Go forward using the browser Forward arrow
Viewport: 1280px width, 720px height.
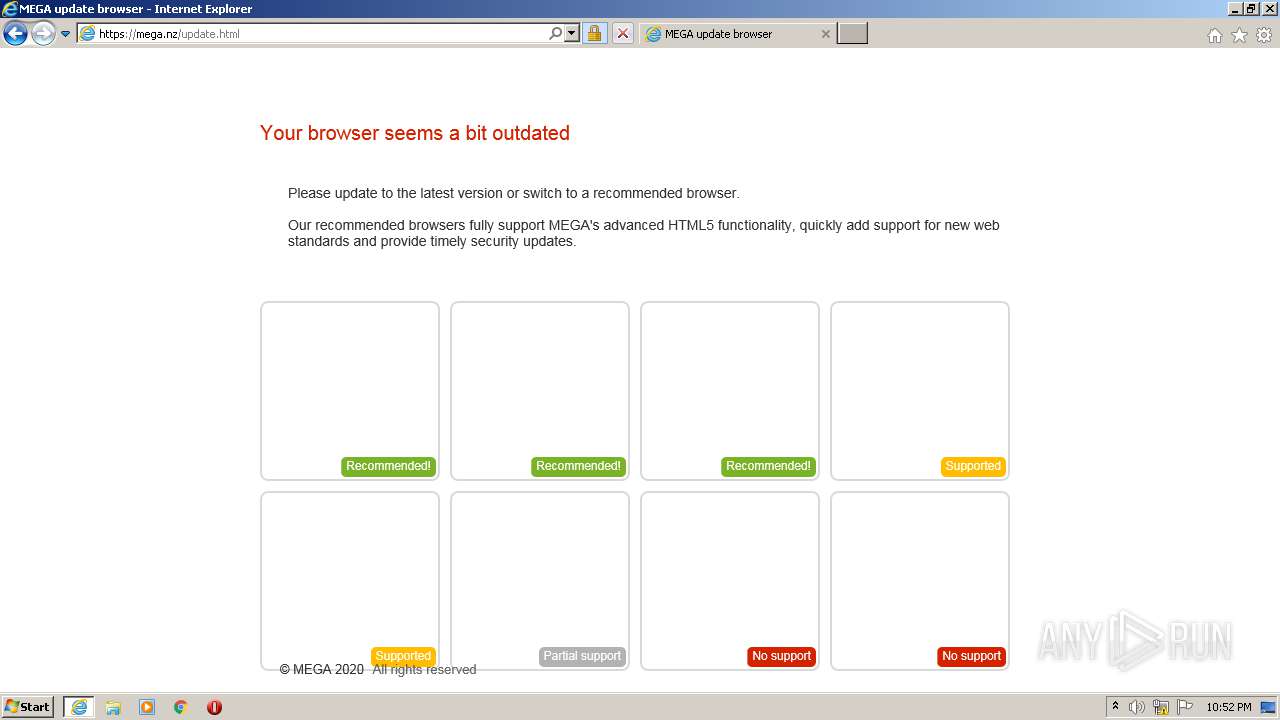point(43,34)
